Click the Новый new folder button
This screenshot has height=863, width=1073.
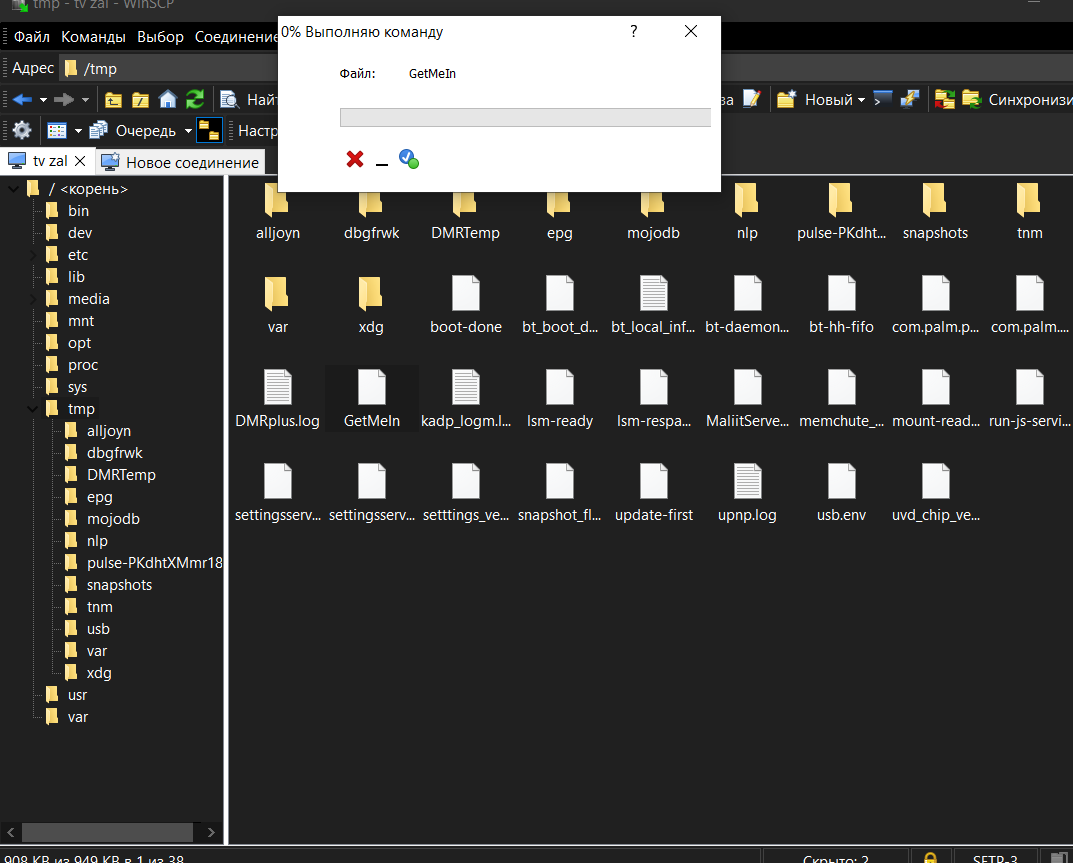tap(816, 100)
